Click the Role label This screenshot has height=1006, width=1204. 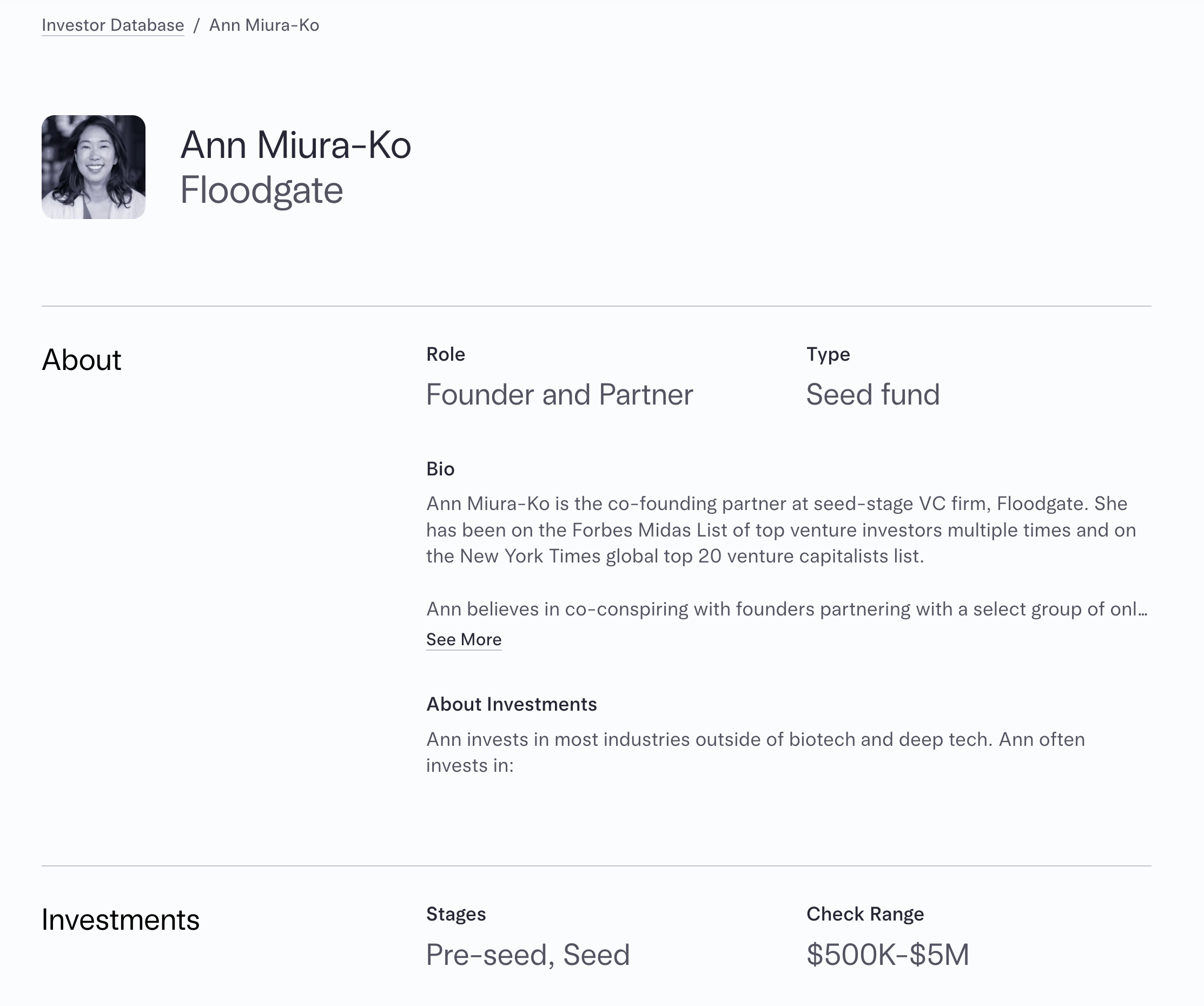pos(446,354)
